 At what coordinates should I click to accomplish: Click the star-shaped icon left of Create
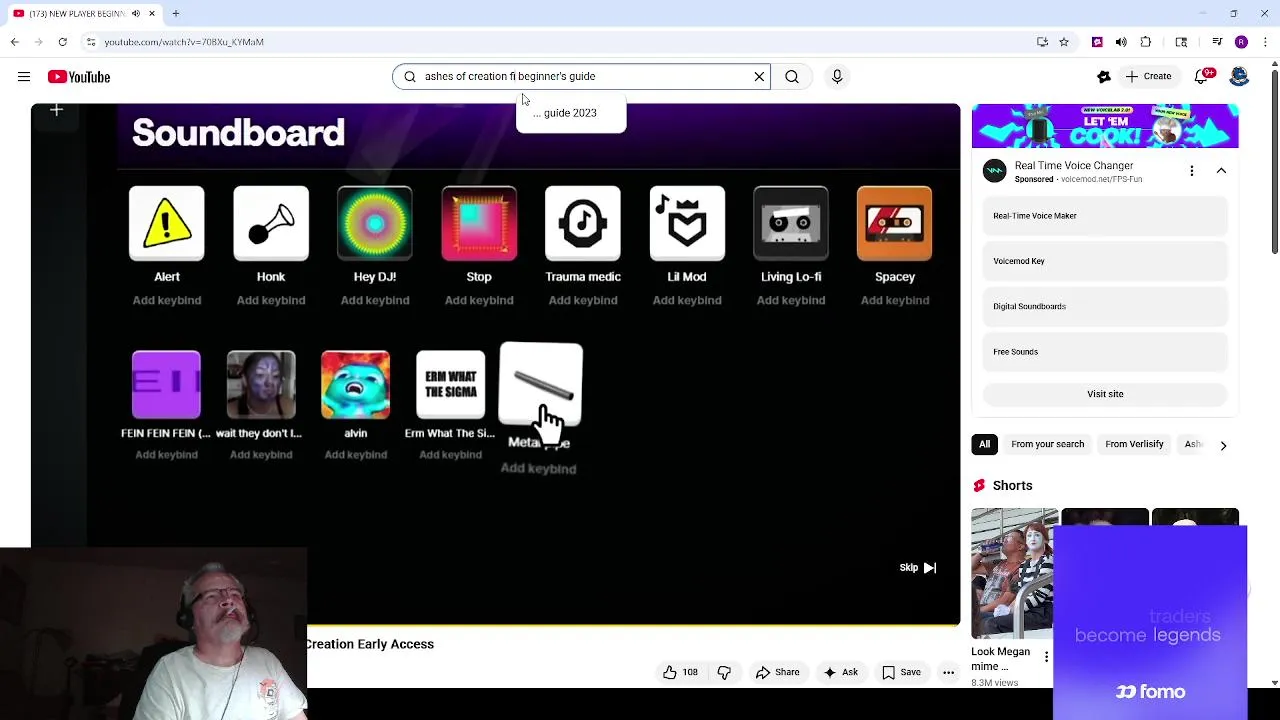pyautogui.click(x=1104, y=77)
